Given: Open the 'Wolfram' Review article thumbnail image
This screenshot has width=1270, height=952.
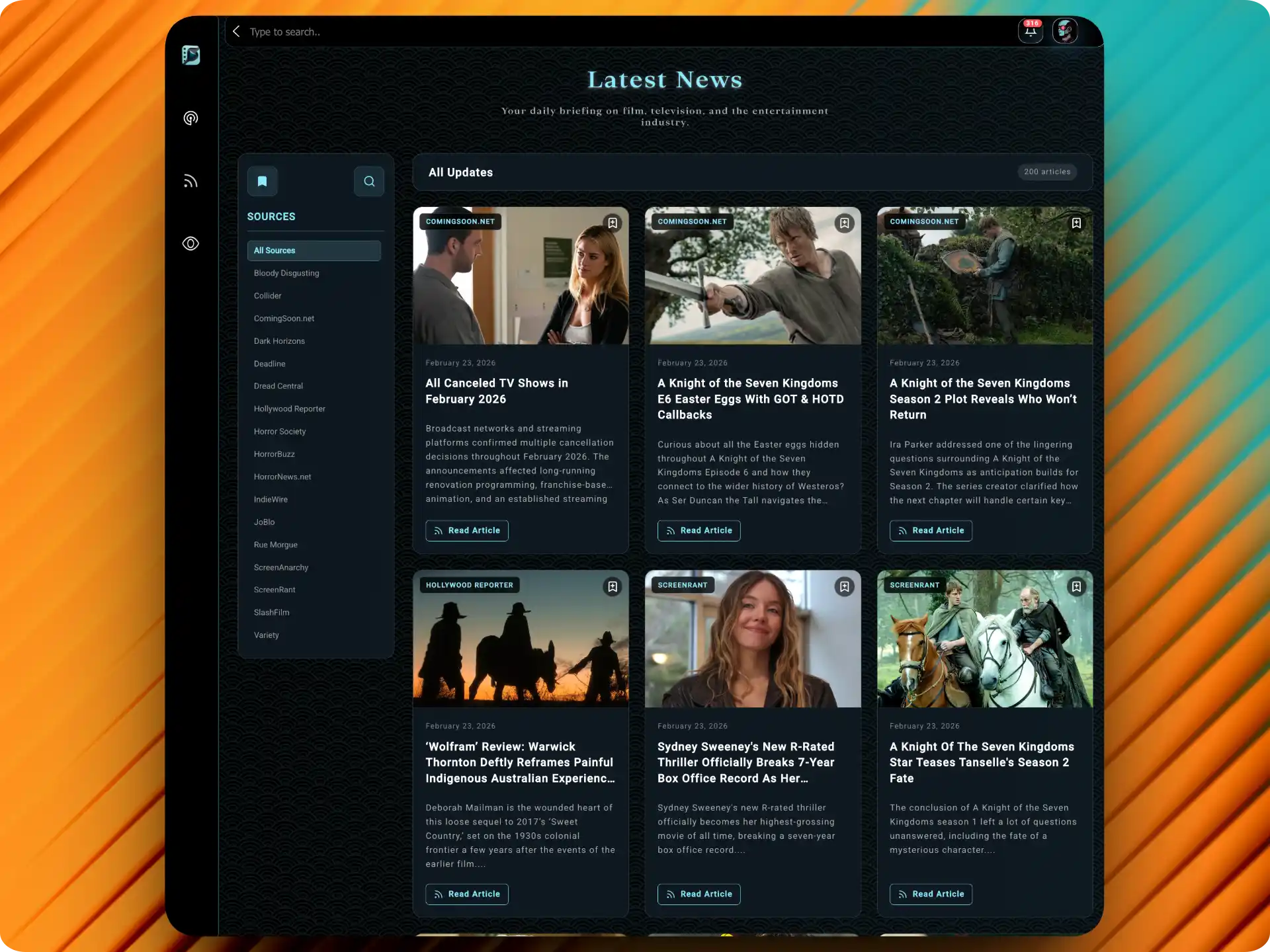Looking at the screenshot, I should click(x=521, y=639).
